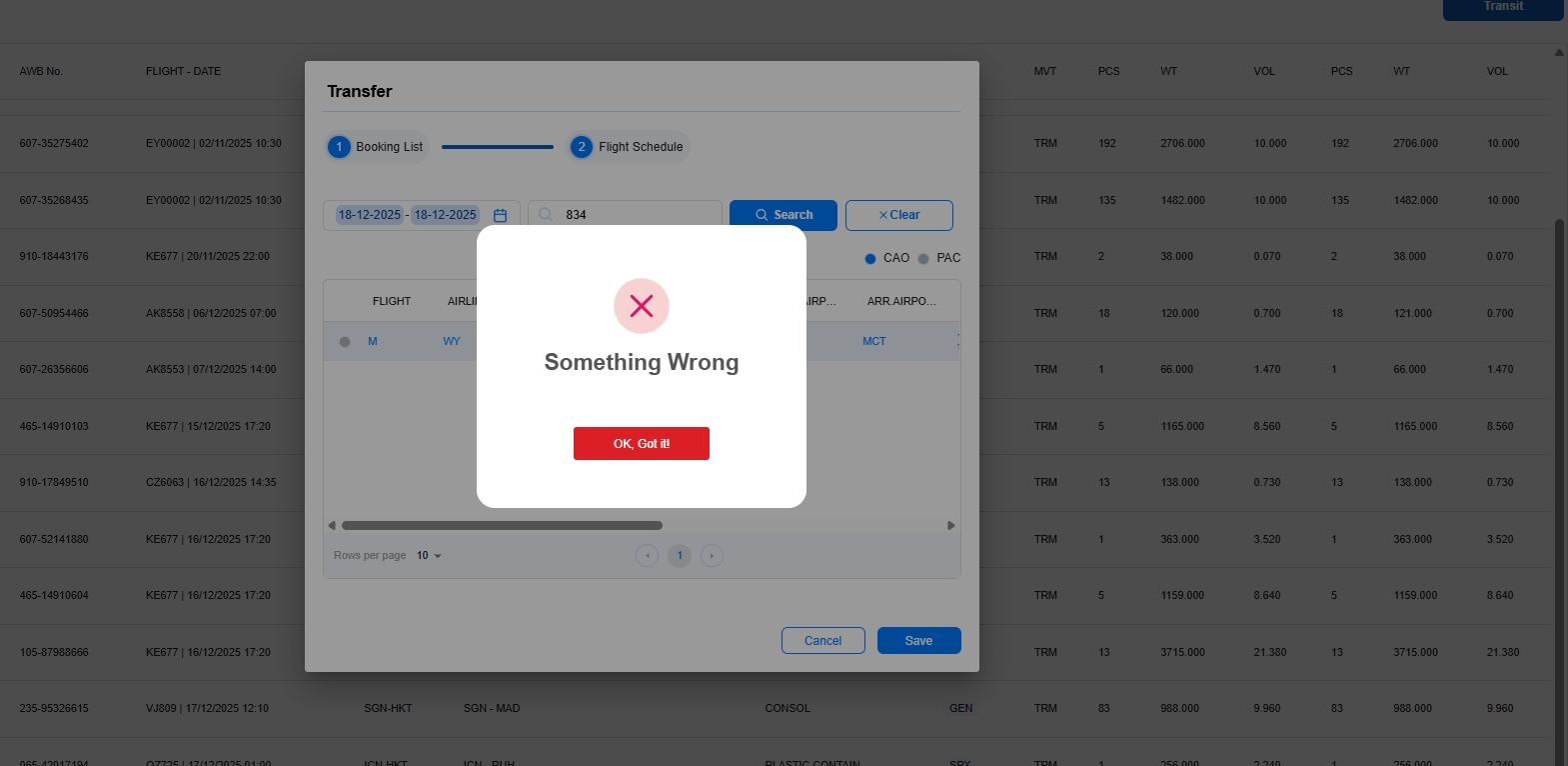Click the red X error icon
This screenshot has height=766, width=1568.
point(641,306)
